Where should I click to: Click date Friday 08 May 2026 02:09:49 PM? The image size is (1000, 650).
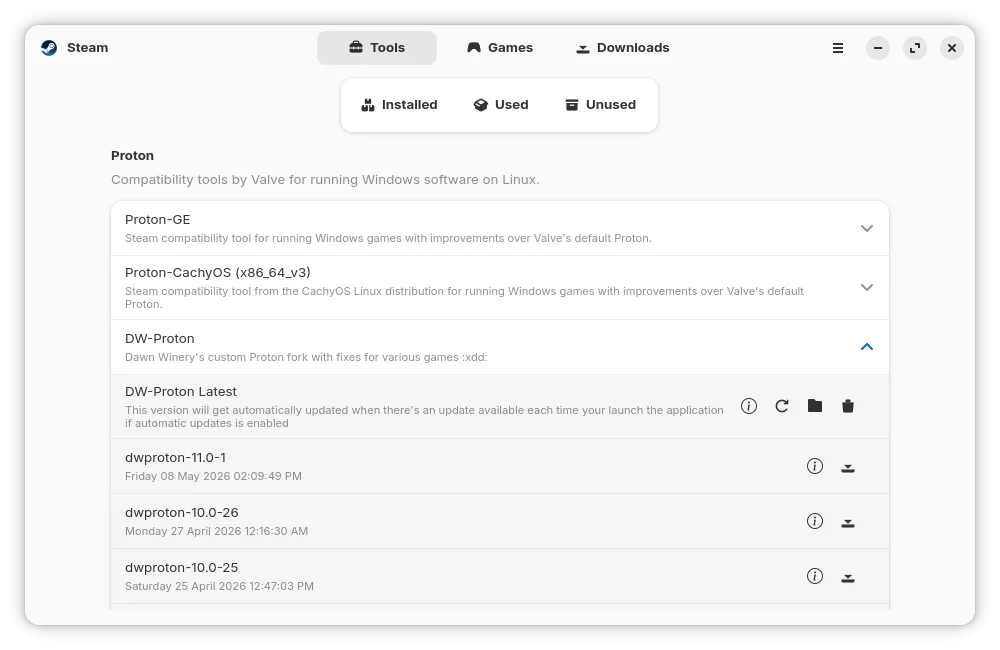coord(213,476)
